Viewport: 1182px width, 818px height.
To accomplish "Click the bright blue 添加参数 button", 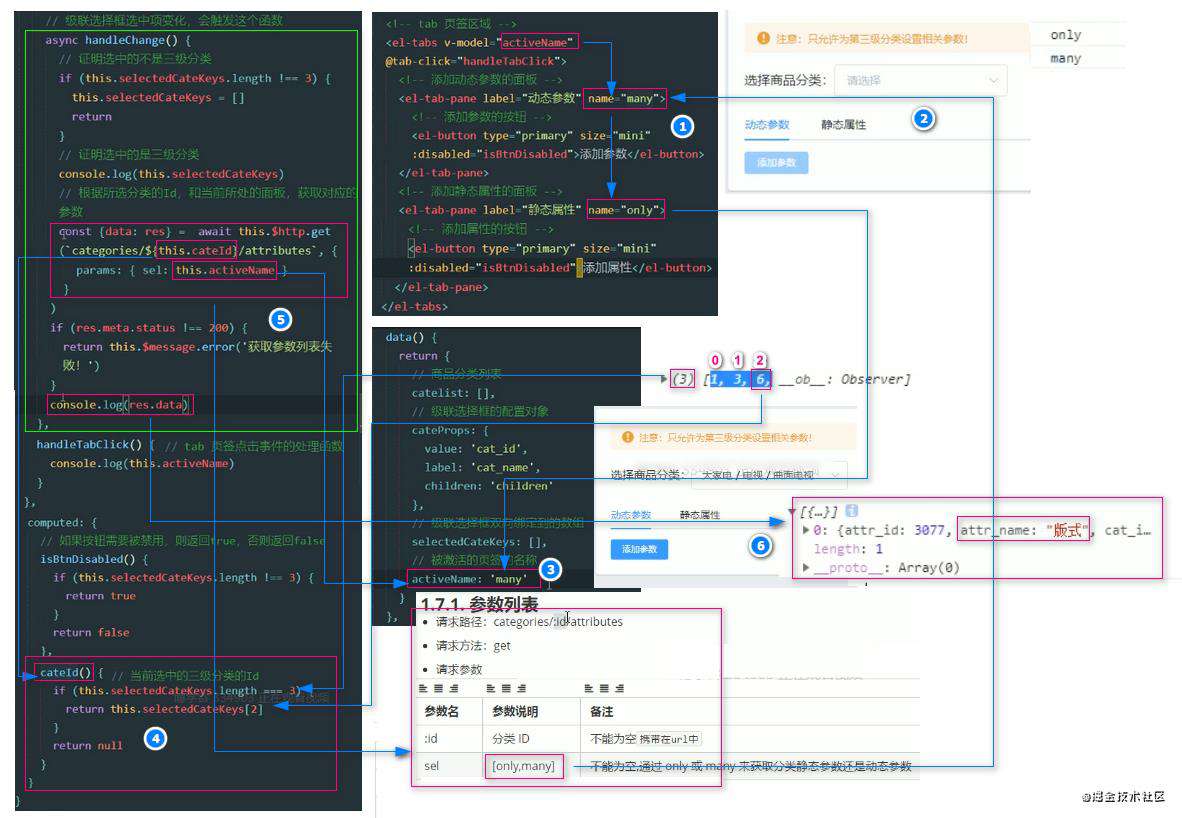I will [x=639, y=549].
